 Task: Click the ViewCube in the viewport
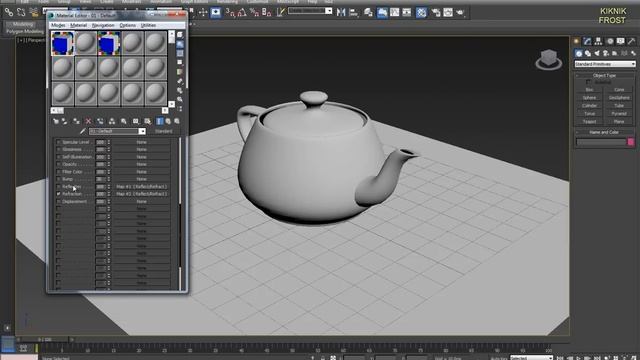tap(549, 60)
